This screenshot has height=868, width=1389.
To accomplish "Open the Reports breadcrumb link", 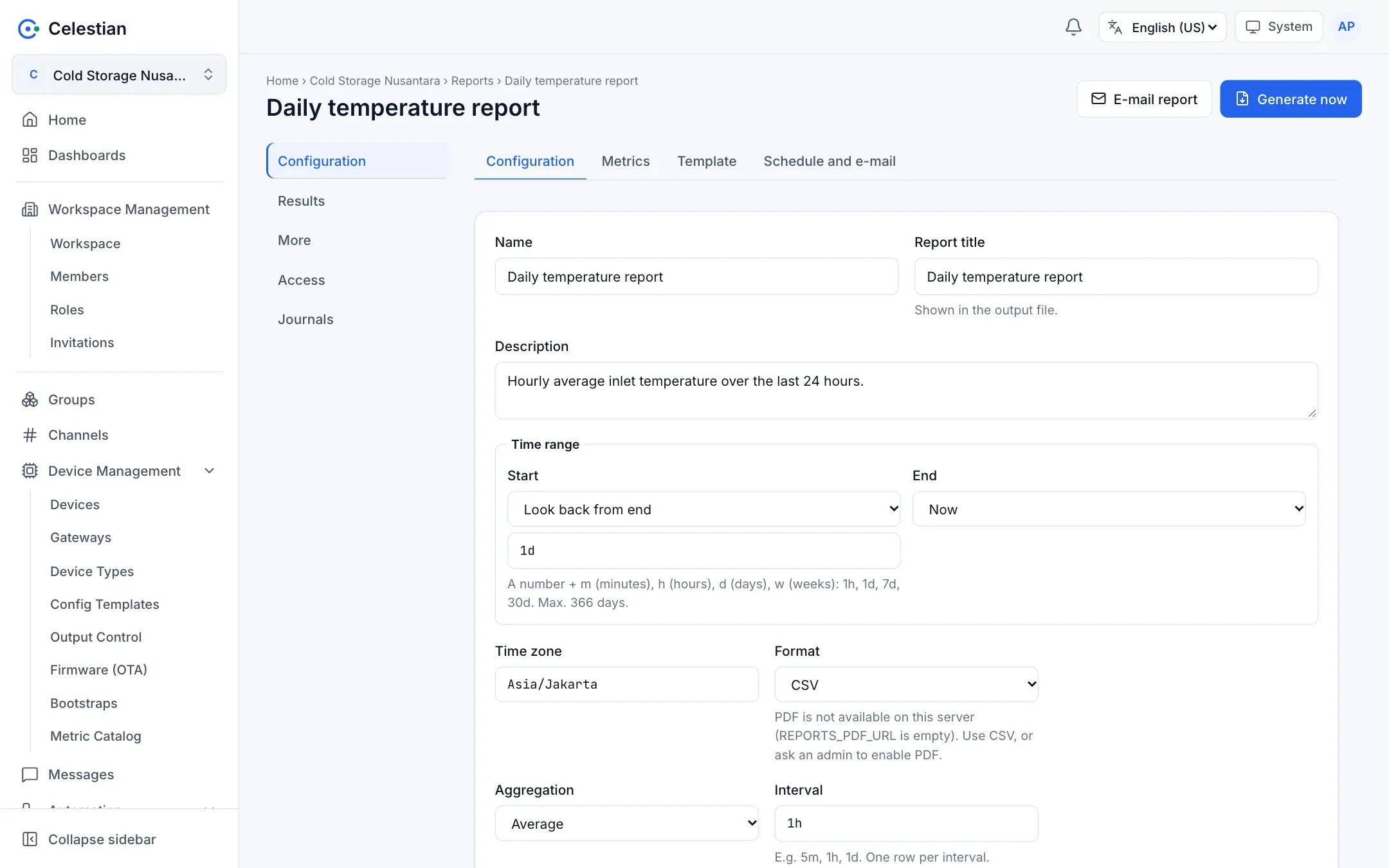I will tap(472, 81).
